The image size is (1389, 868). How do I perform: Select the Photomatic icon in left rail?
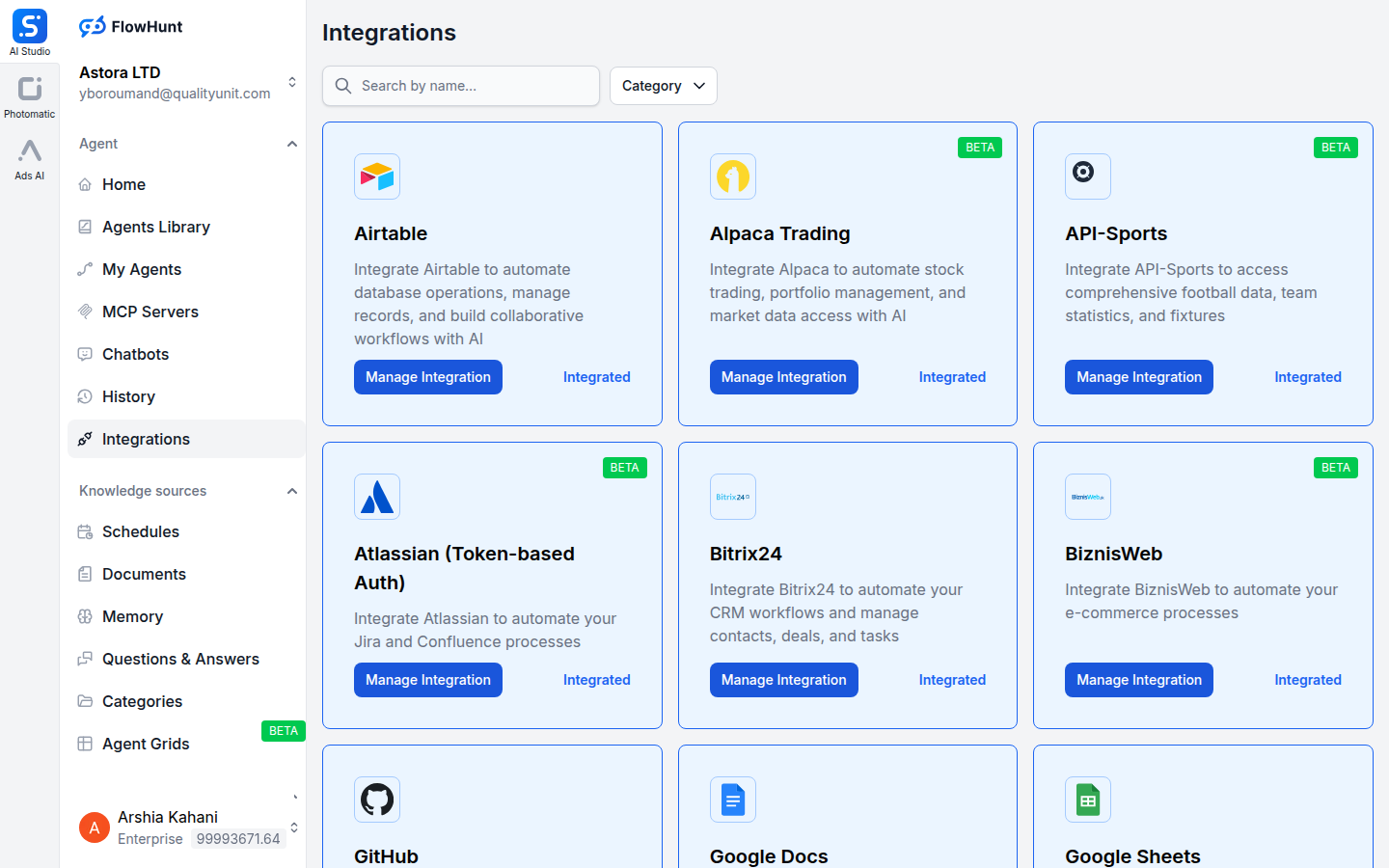(29, 89)
